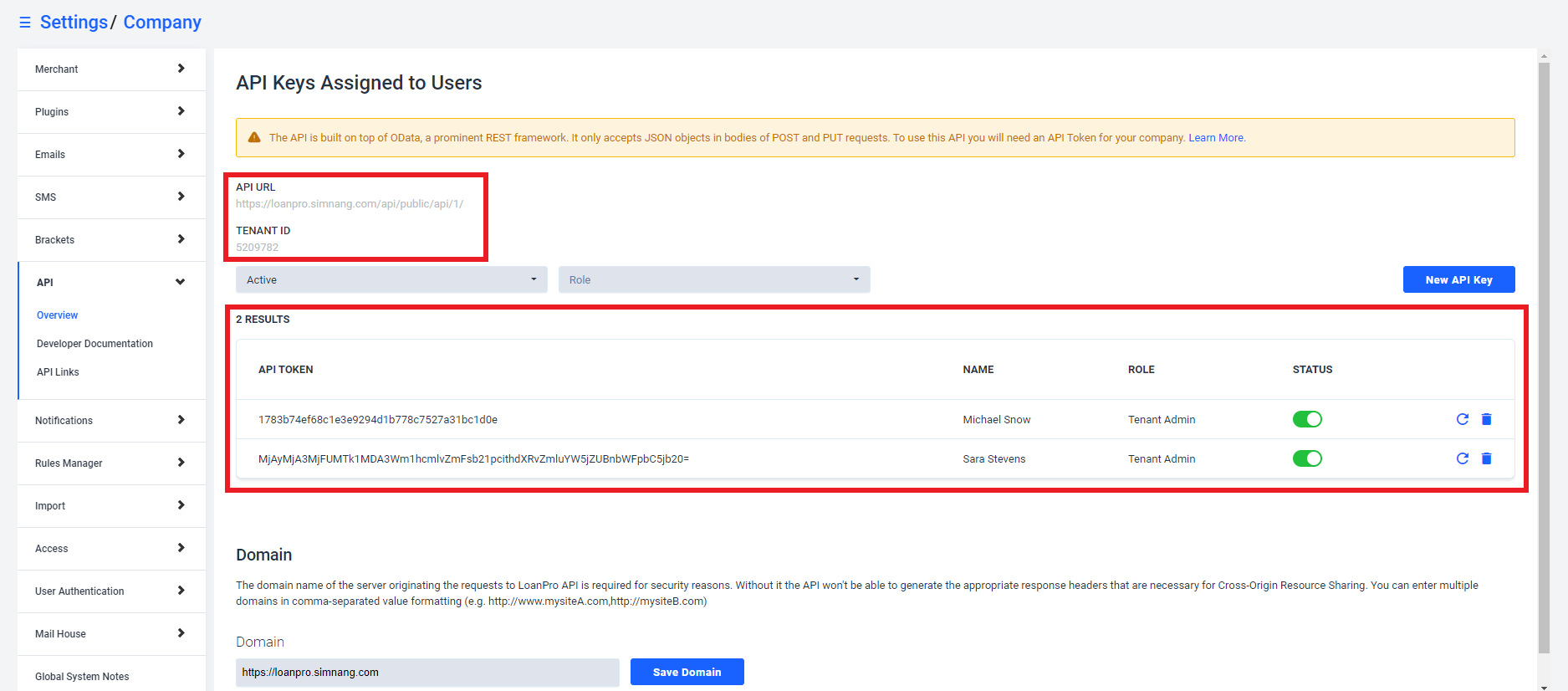Expand the SMS sidebar section
This screenshot has width=1568, height=691.
[x=111, y=197]
